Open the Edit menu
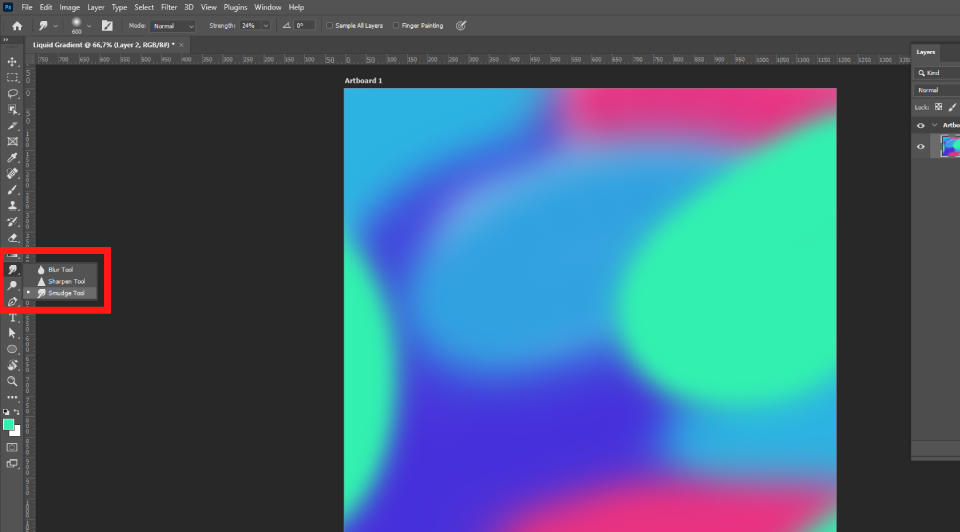 46,7
